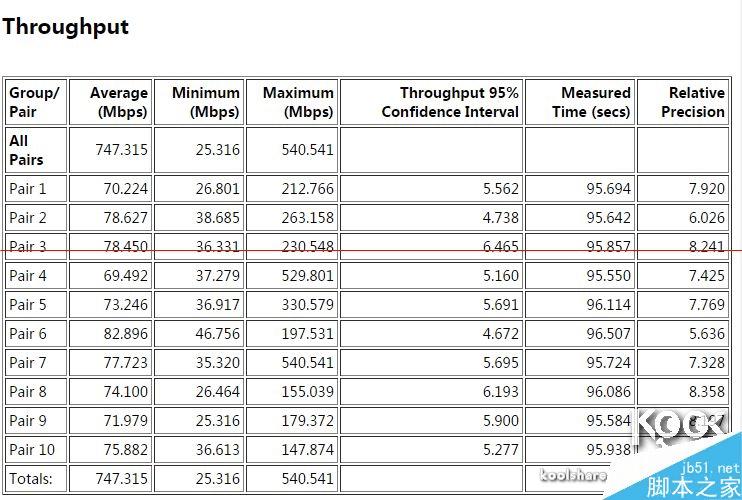
Task: Click the Minimum (Mbps) column header
Action: [x=206, y=102]
